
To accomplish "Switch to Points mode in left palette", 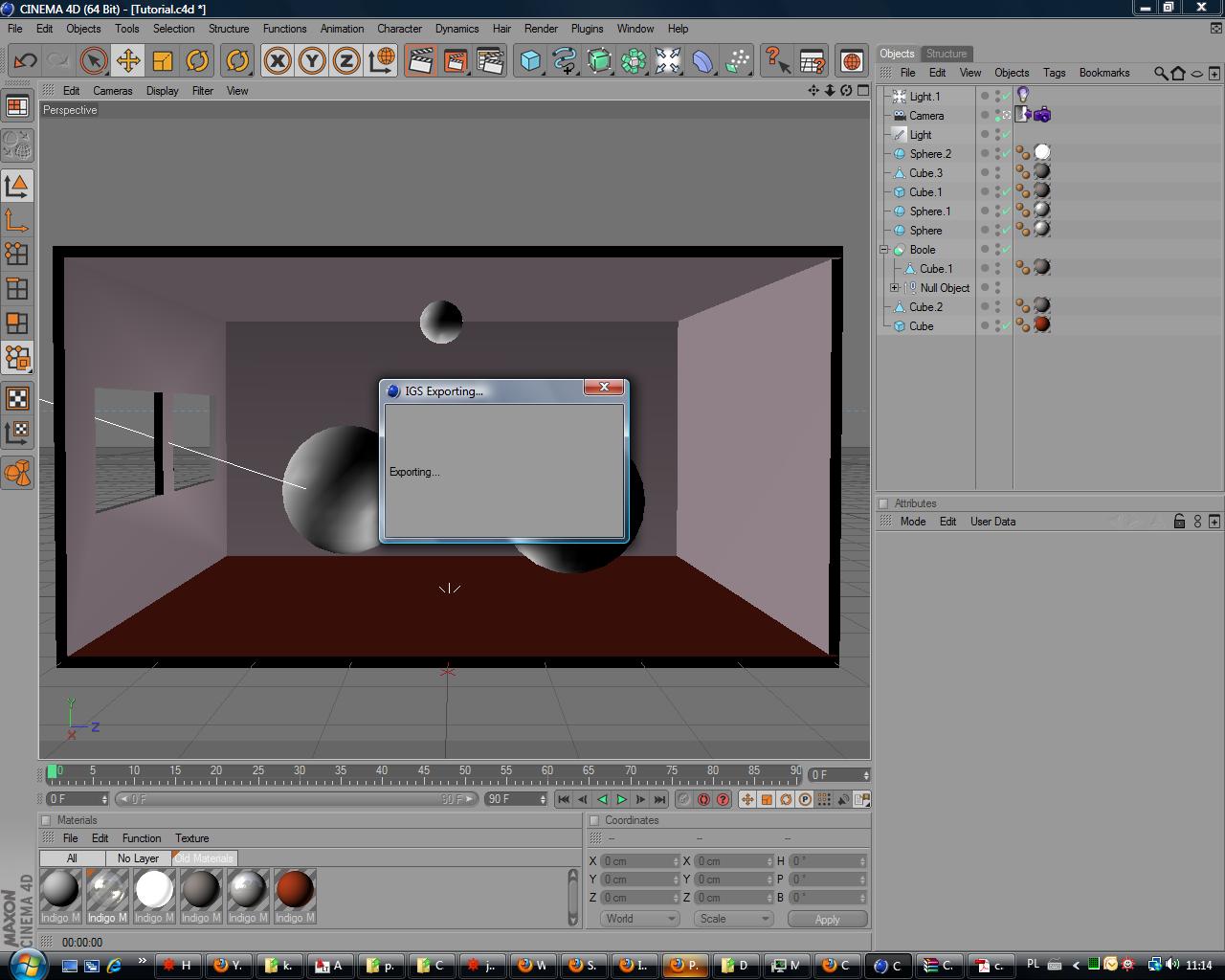I will (17, 254).
